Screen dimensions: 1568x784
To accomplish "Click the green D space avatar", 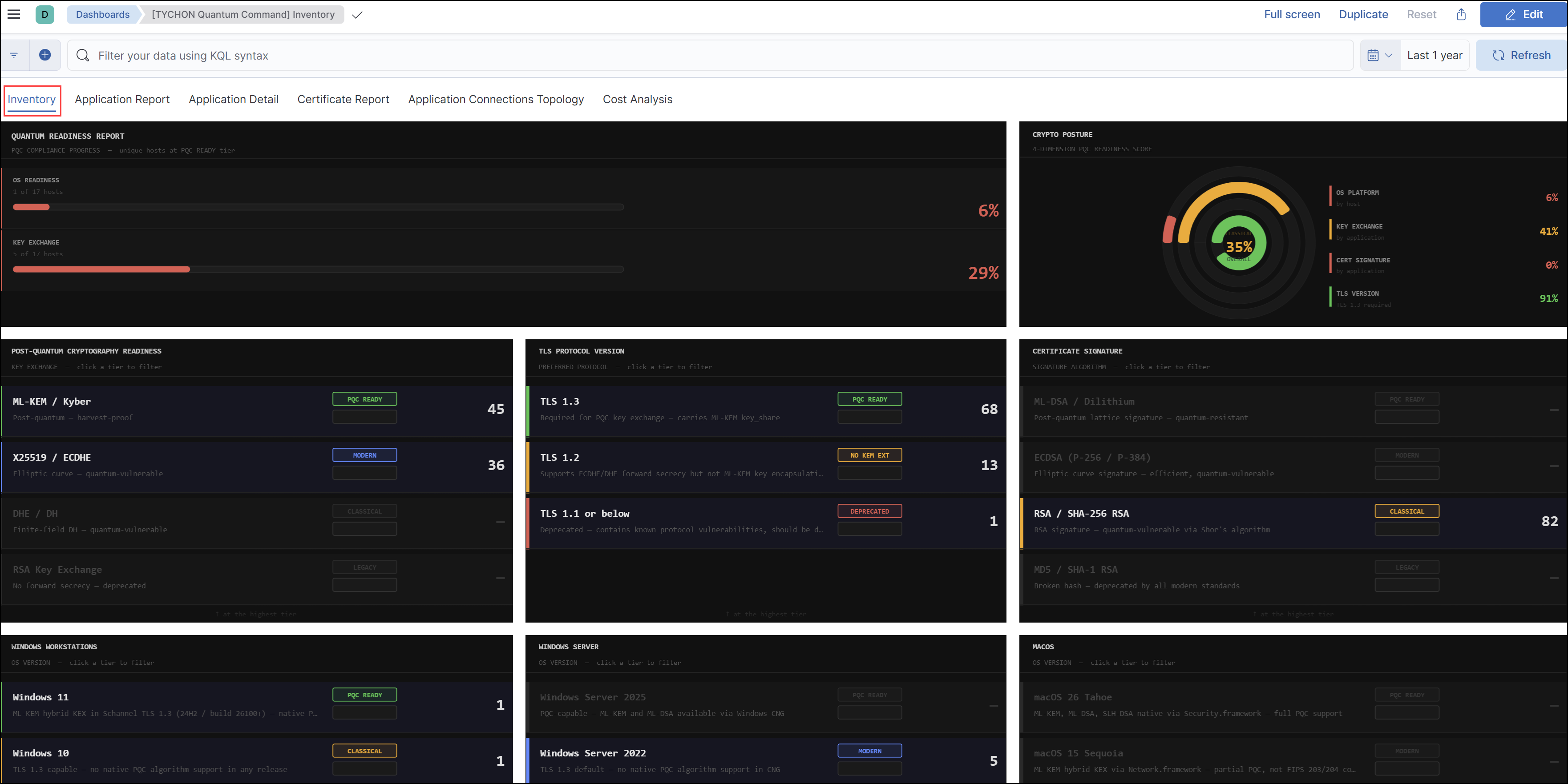I will 44,14.
